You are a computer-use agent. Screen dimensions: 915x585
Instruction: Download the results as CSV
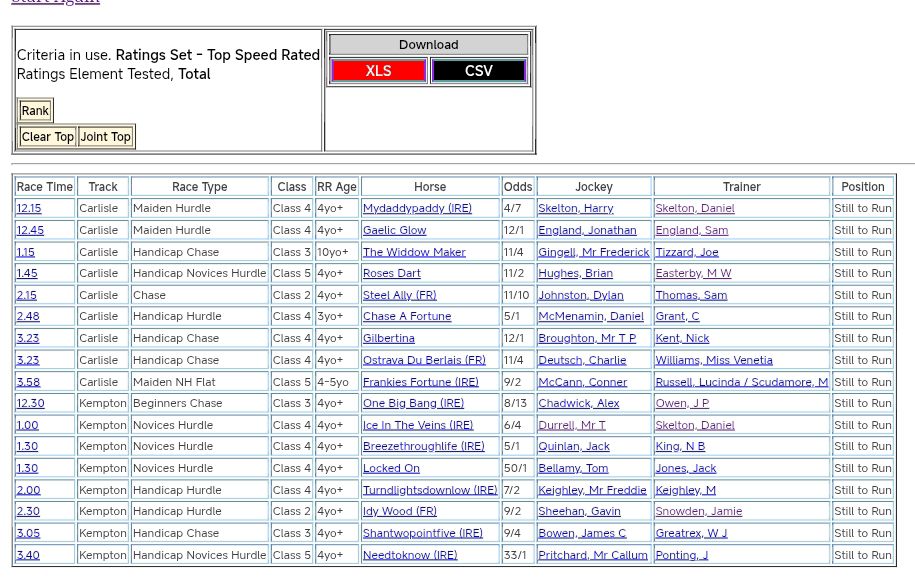pos(478,71)
